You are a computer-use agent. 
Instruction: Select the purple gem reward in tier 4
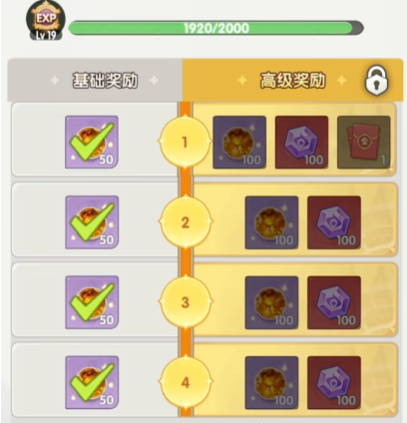pos(334,382)
